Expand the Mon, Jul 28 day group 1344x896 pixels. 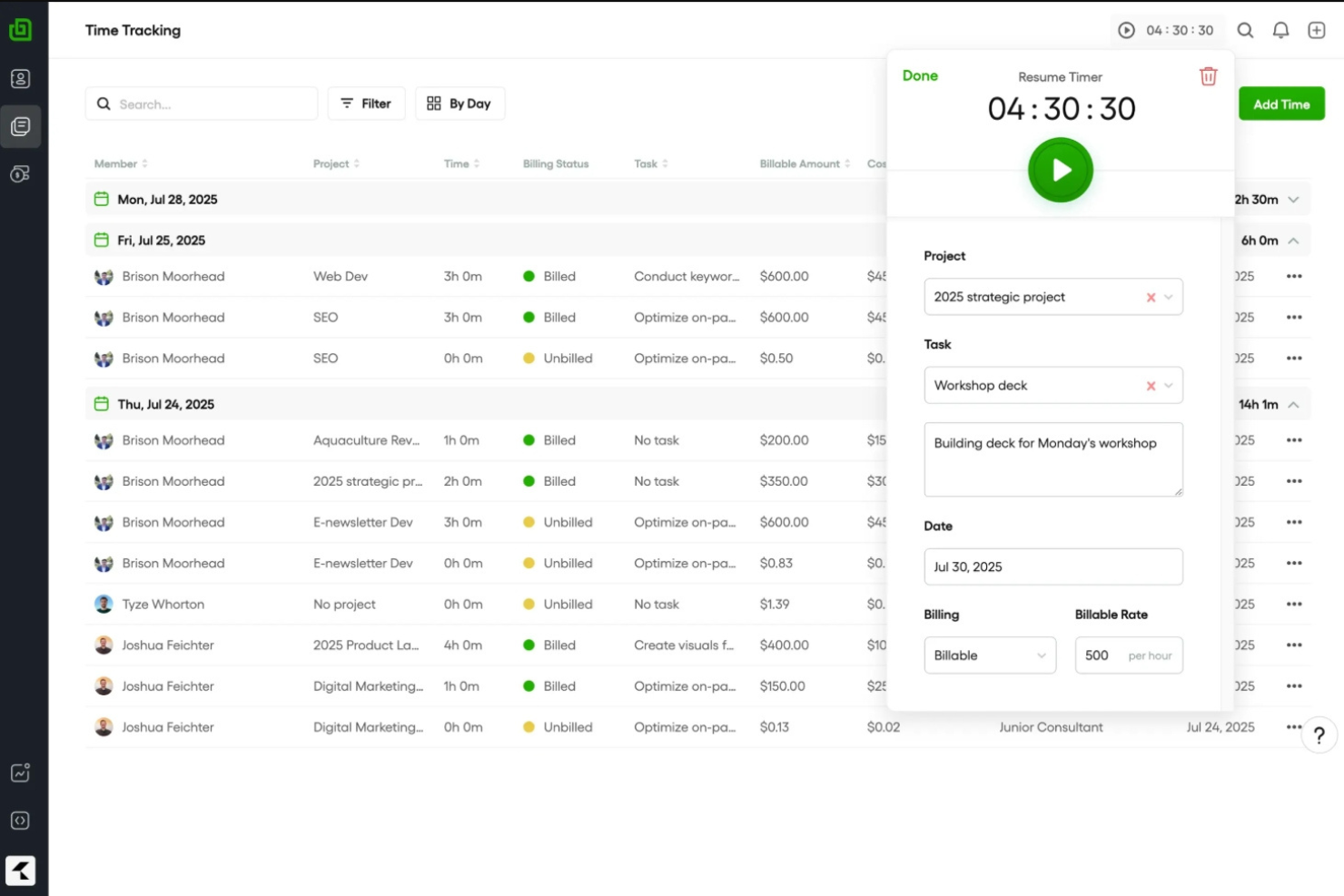pyautogui.click(x=1294, y=199)
